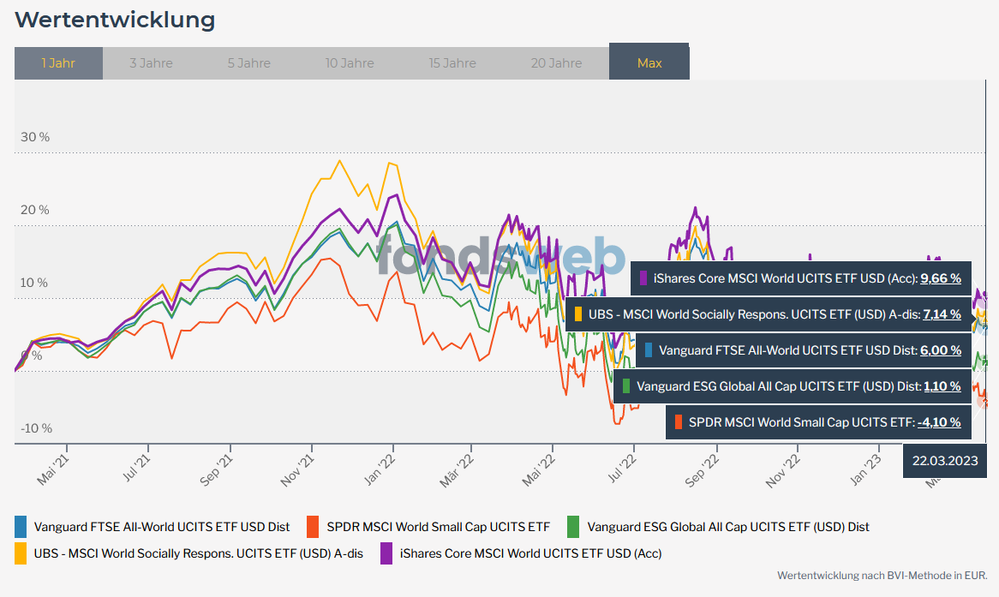The width and height of the screenshot is (999, 597).
Task: Choose the 15 Jahre time range
Action: (x=452, y=63)
